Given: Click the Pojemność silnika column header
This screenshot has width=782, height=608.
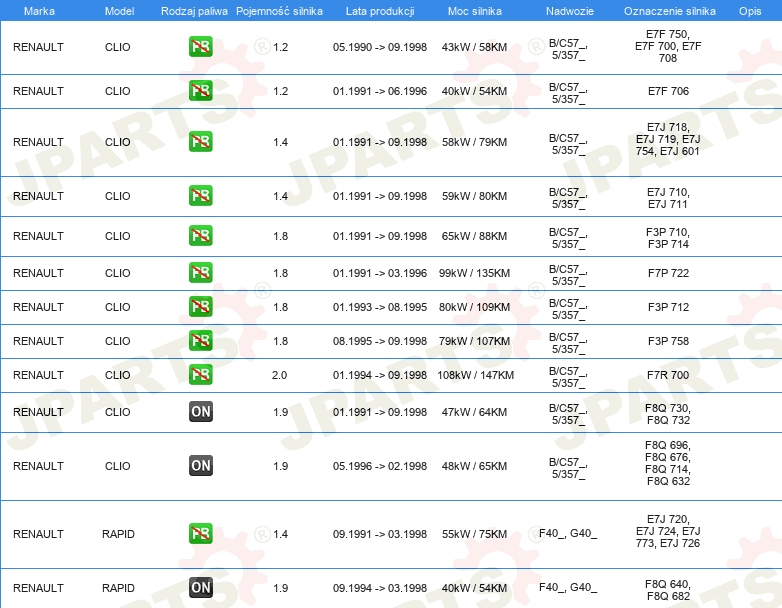Looking at the screenshot, I should tap(279, 11).
